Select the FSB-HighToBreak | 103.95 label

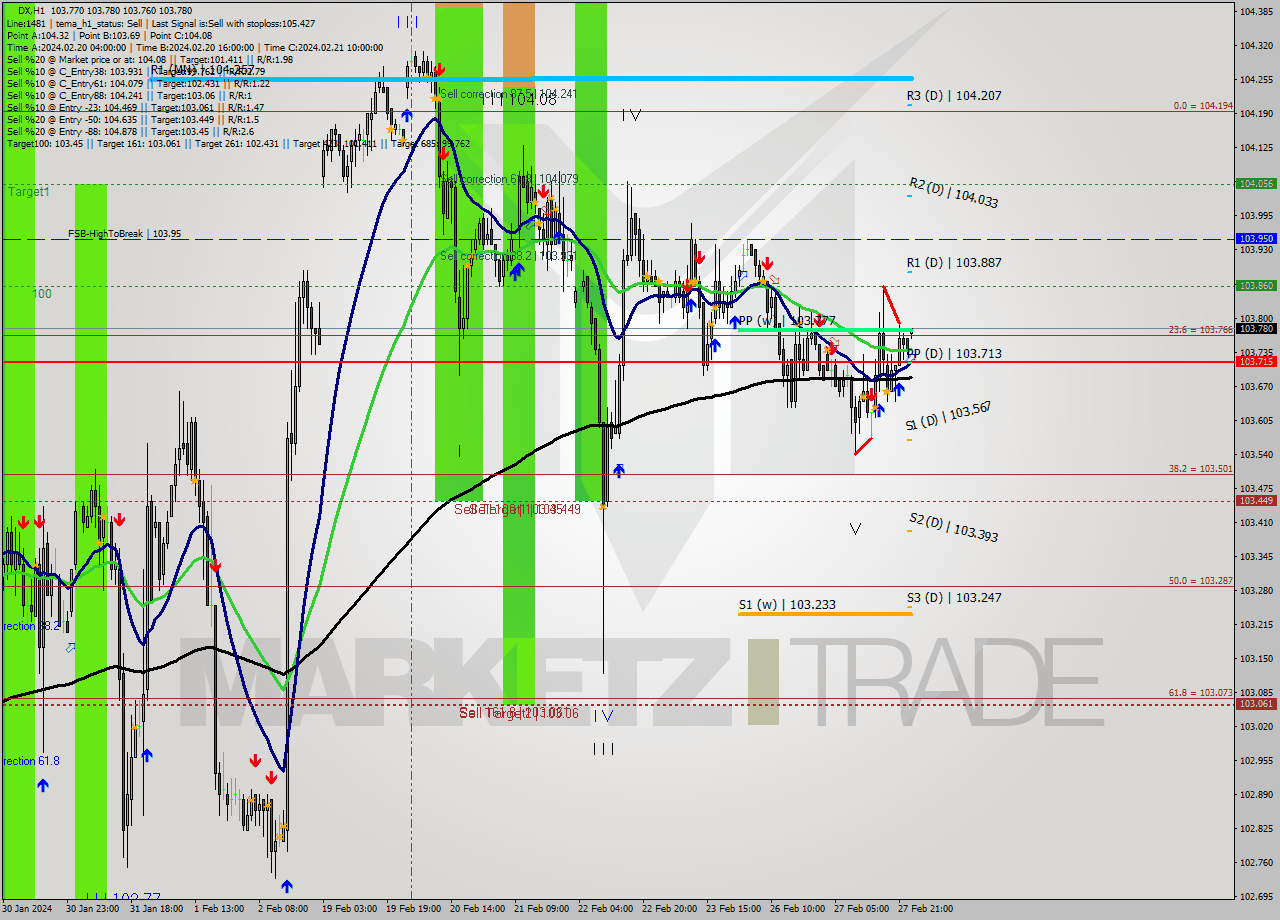tap(124, 234)
